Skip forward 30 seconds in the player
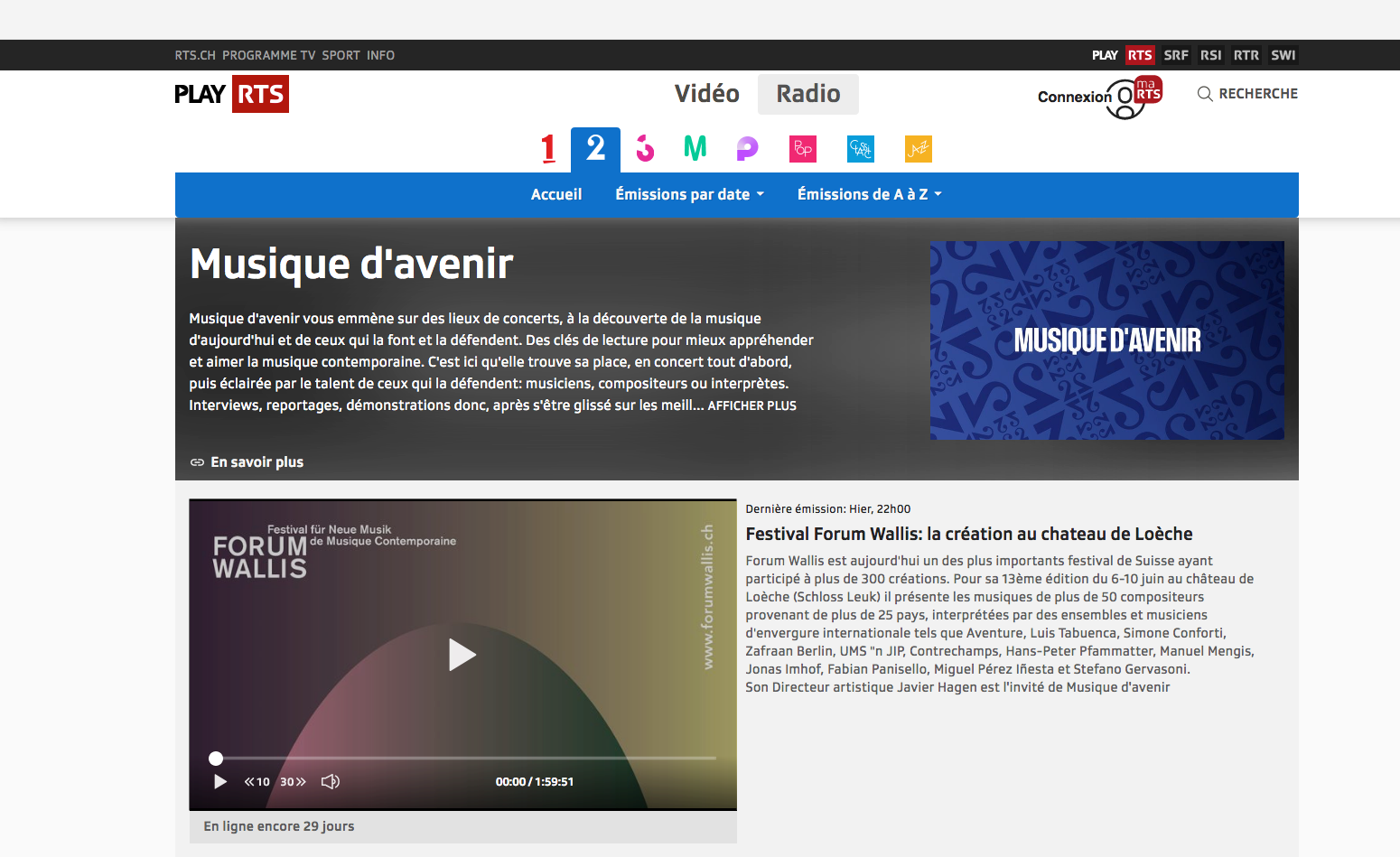Viewport: 1400px width, 857px height. click(293, 782)
